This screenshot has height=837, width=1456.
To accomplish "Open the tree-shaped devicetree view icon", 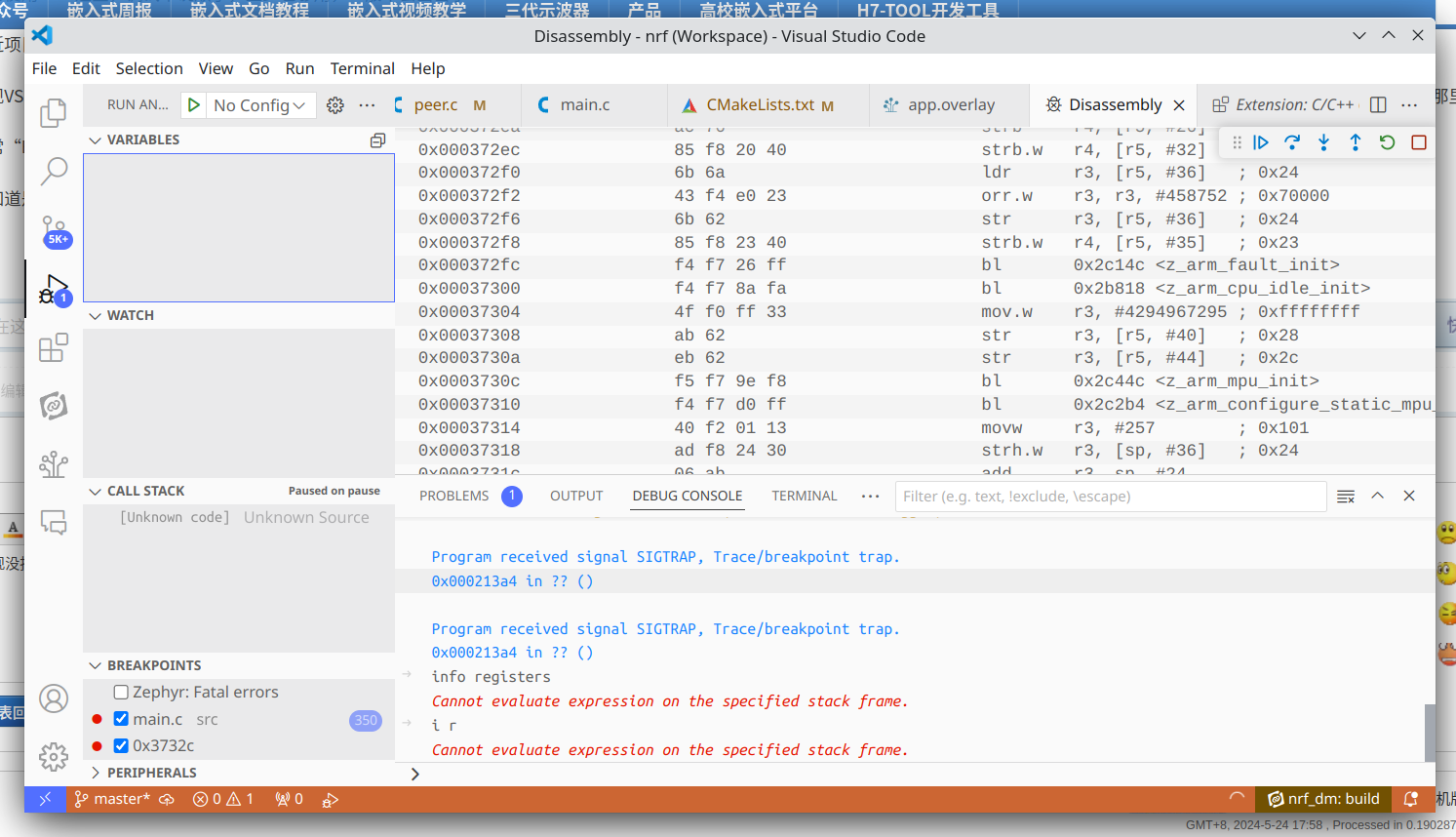I will point(54,464).
